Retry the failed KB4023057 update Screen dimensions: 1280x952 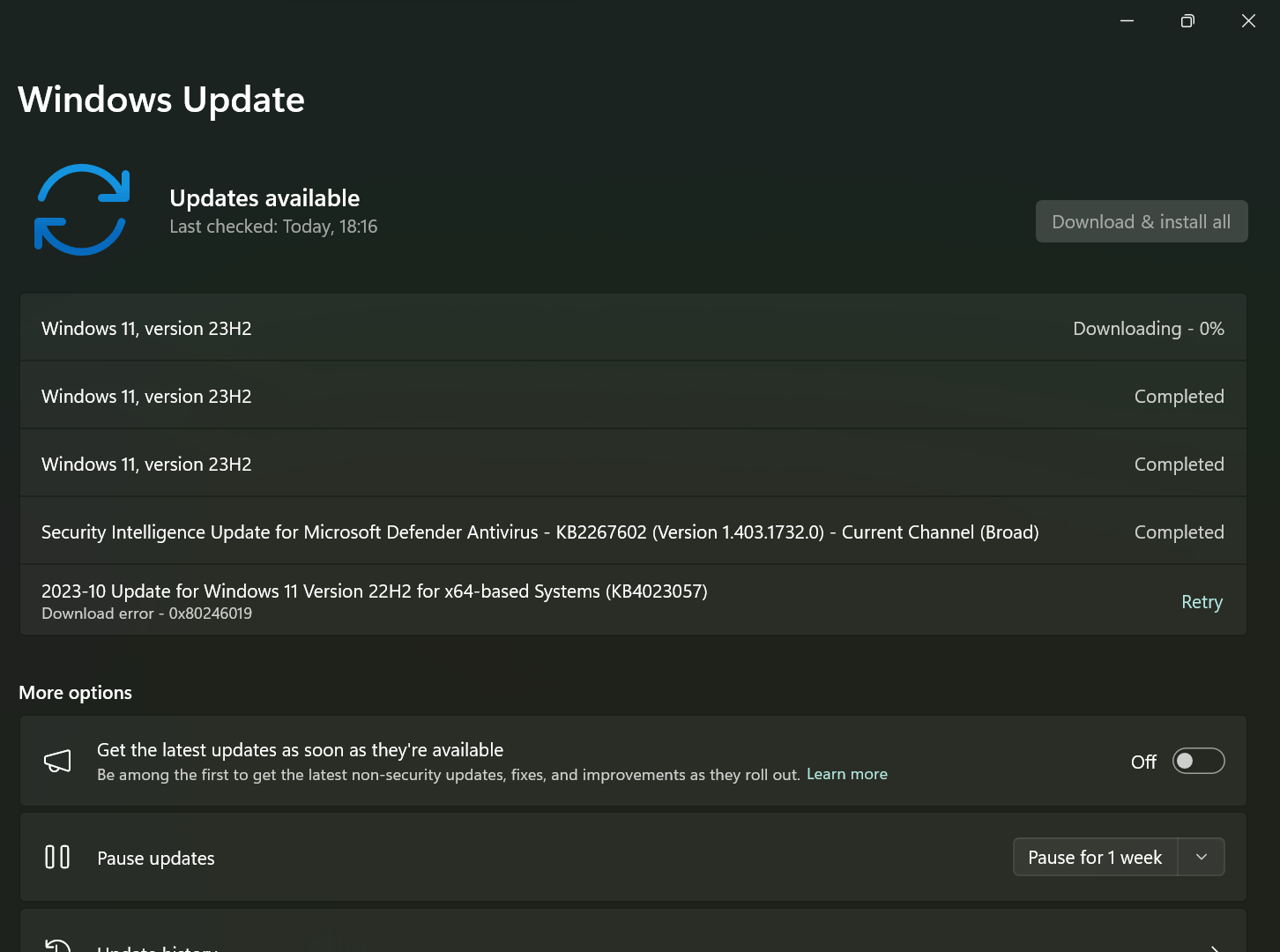tap(1202, 601)
